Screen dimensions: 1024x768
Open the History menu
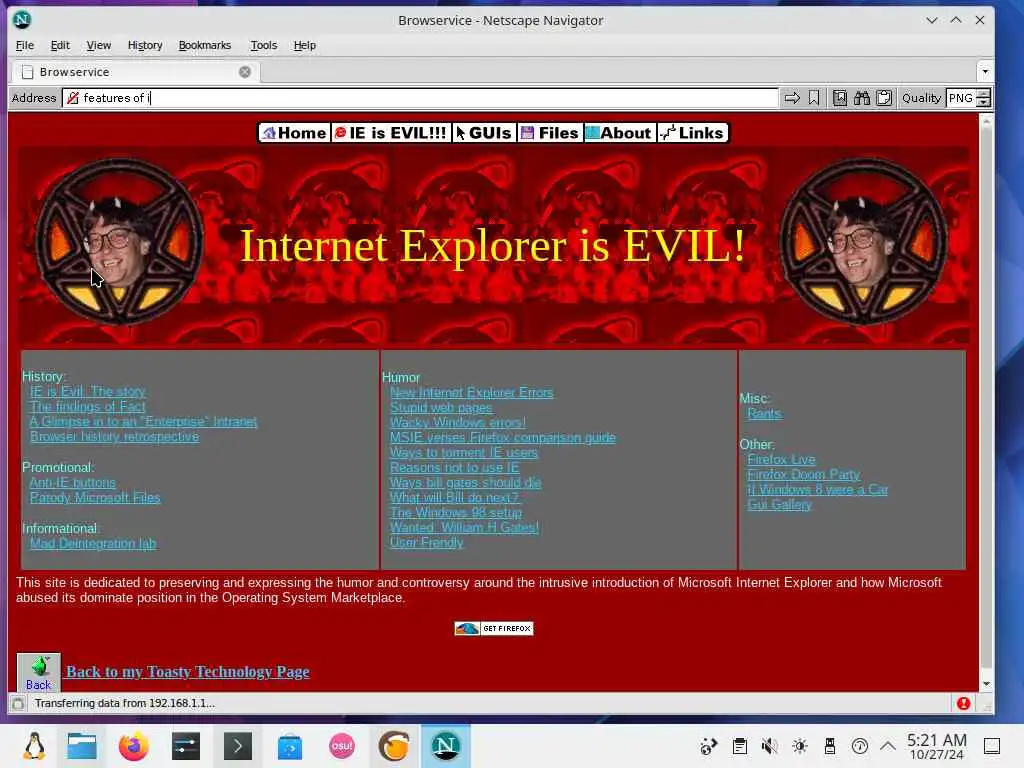click(x=145, y=45)
